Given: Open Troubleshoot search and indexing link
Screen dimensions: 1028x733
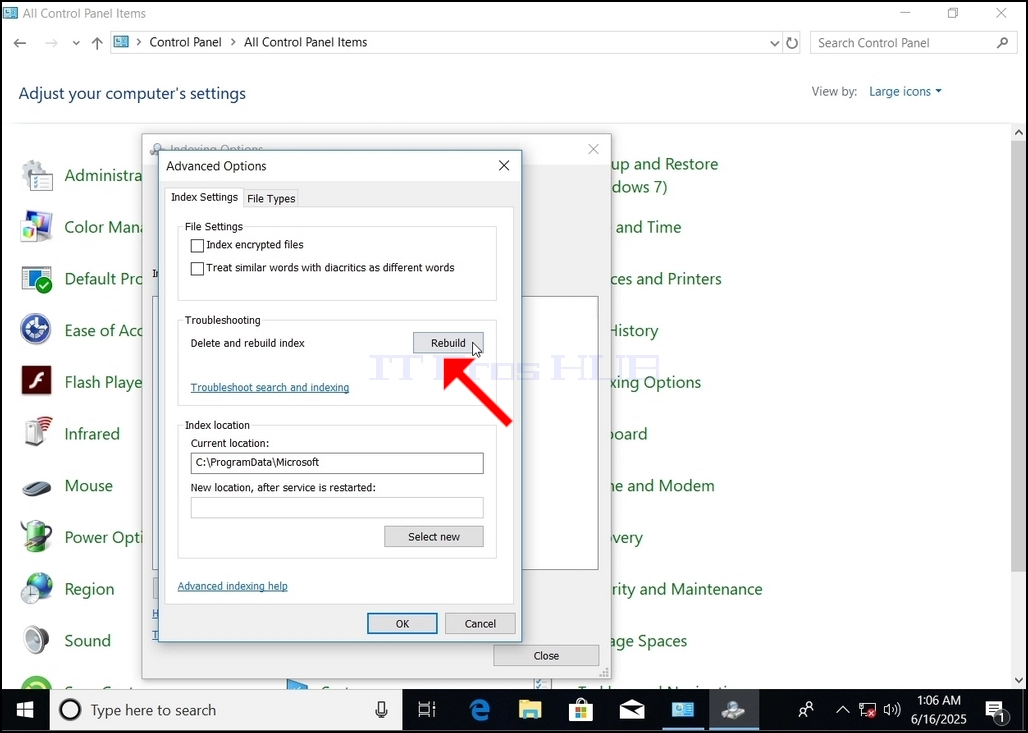Looking at the screenshot, I should [269, 387].
